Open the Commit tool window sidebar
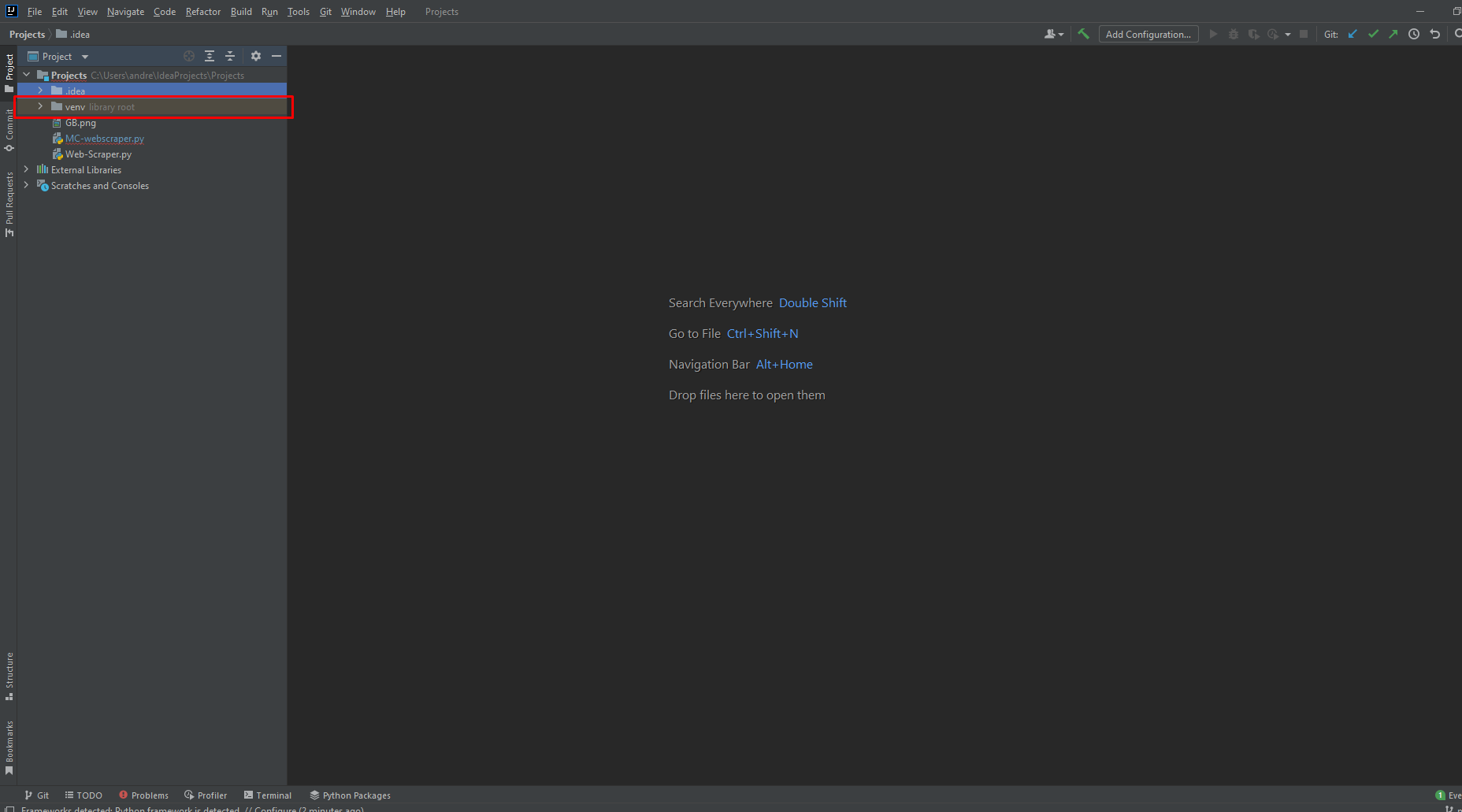Image resolution: width=1462 pixels, height=812 pixels. click(x=9, y=130)
